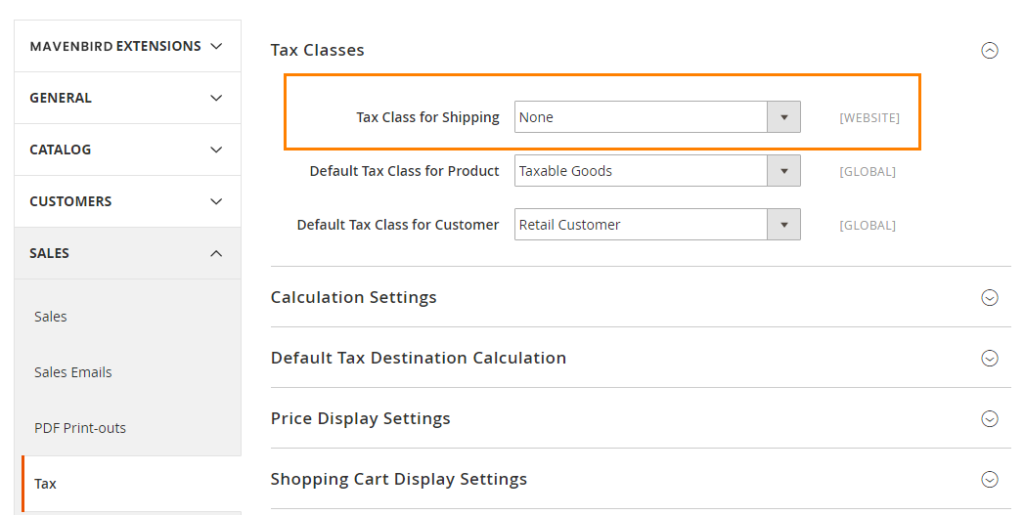Click the arrow on the Default Tax Class for Product dropdown

(x=784, y=171)
